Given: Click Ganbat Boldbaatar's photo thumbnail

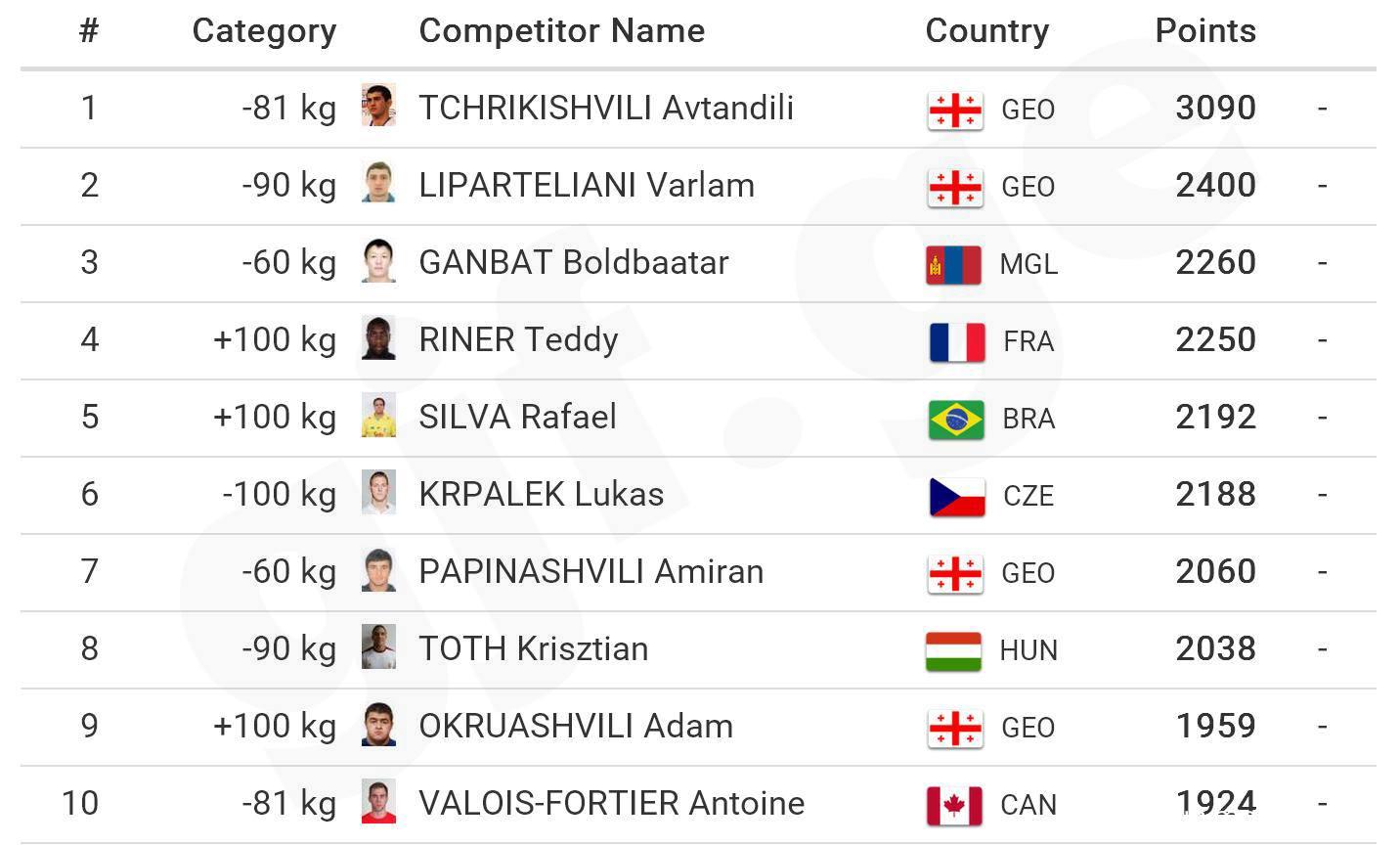Looking at the screenshot, I should (378, 261).
